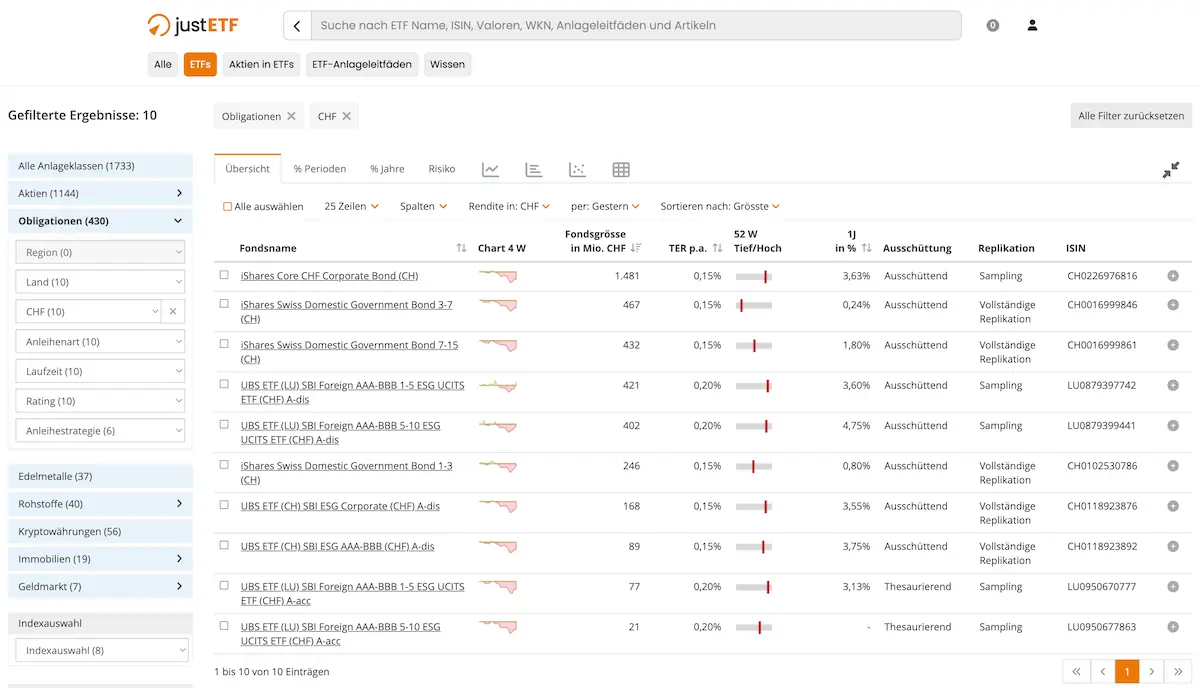Add iShares Core CHF Corporate Bond plus icon
Screen dimensions: 1200x688
(1173, 276)
